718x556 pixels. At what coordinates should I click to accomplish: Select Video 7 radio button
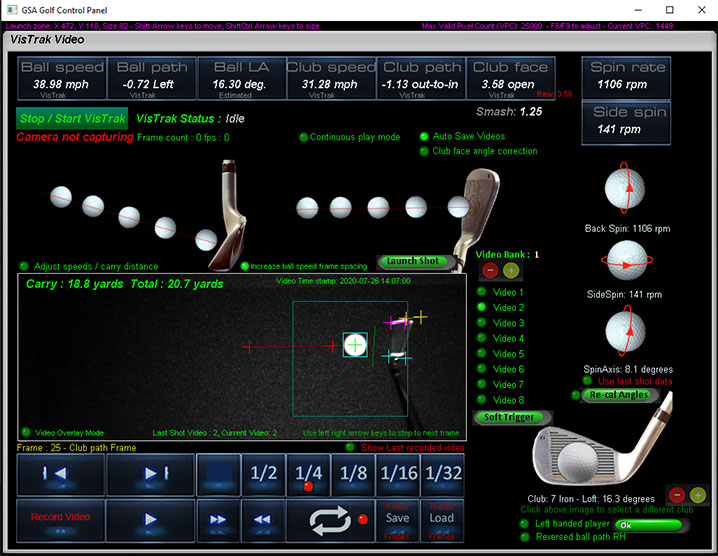pos(481,384)
